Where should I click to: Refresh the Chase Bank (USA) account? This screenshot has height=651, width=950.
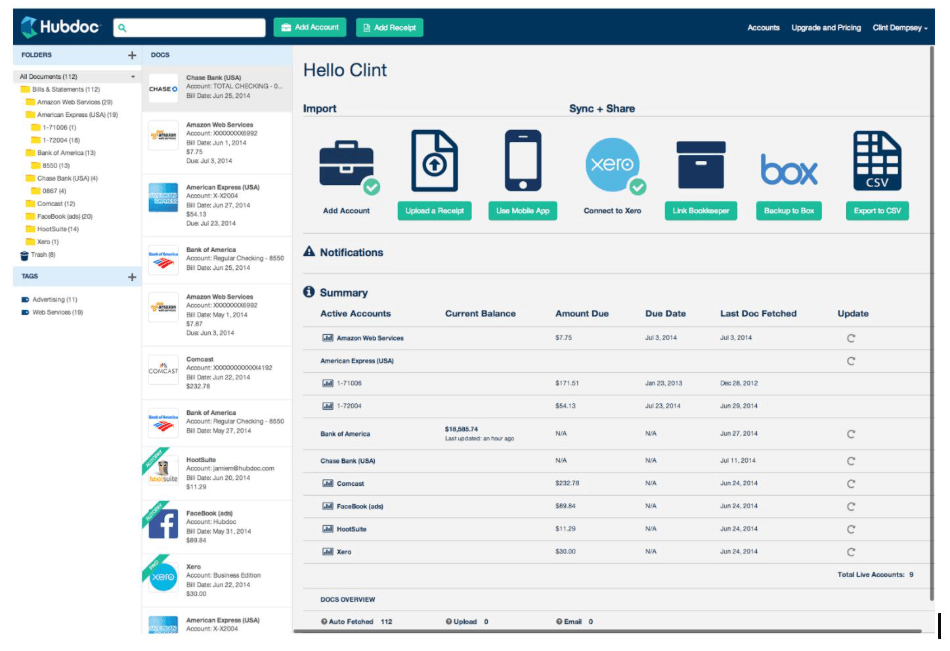point(851,461)
